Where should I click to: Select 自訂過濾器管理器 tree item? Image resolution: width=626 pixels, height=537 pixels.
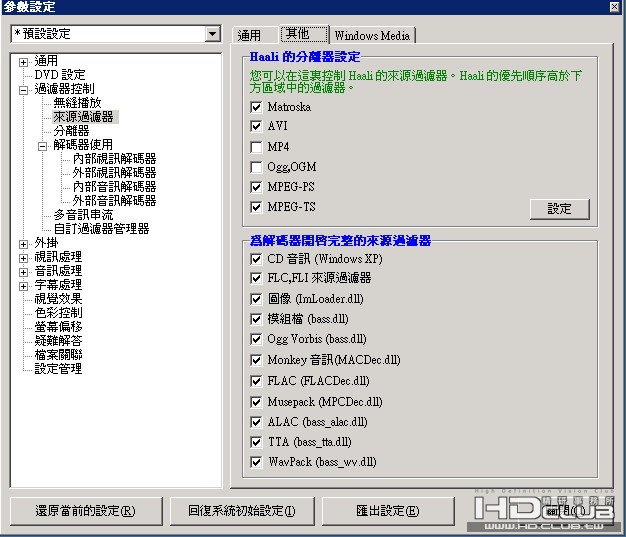click(101, 229)
